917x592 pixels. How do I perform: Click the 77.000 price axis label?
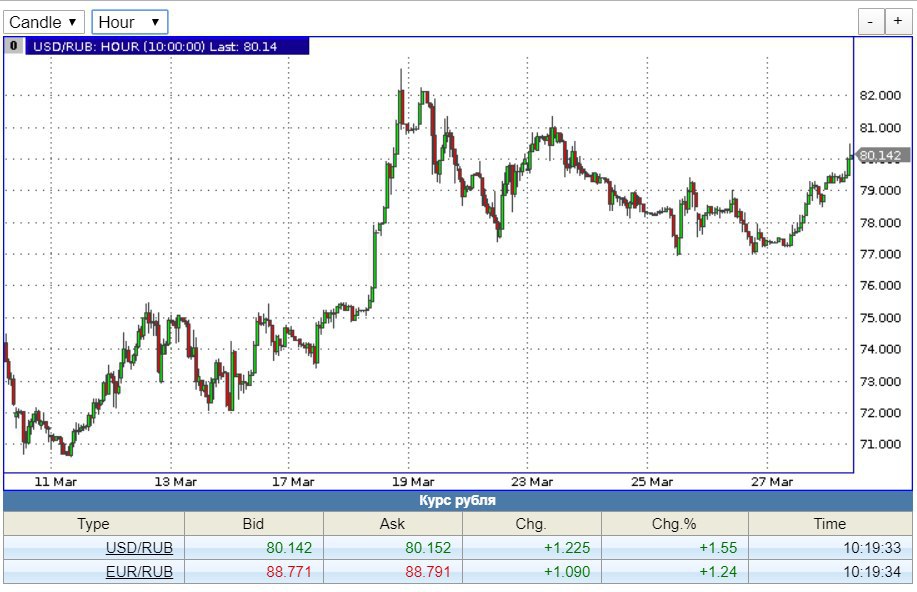tap(880, 254)
